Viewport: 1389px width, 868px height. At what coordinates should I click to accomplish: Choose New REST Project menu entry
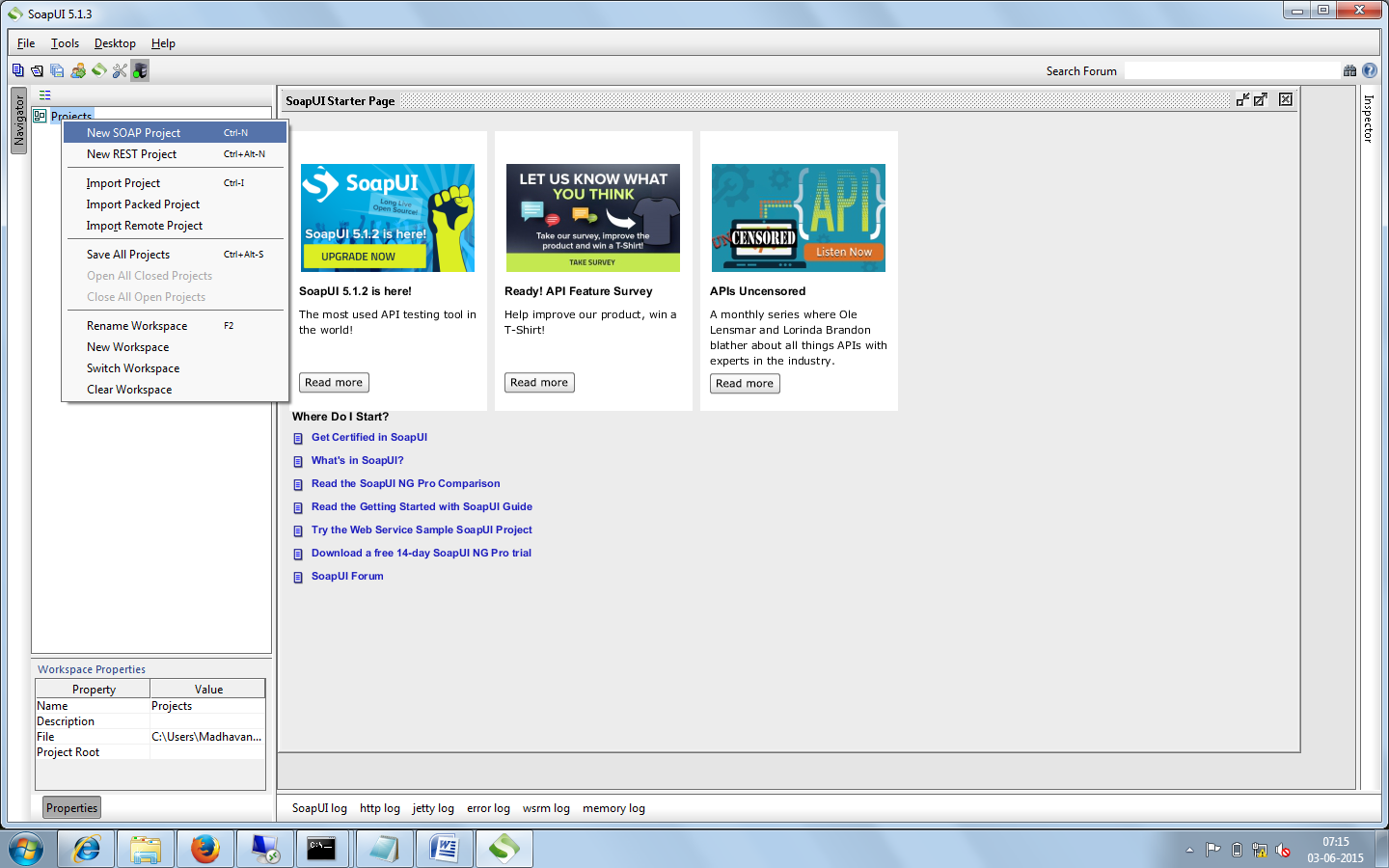pos(175,154)
